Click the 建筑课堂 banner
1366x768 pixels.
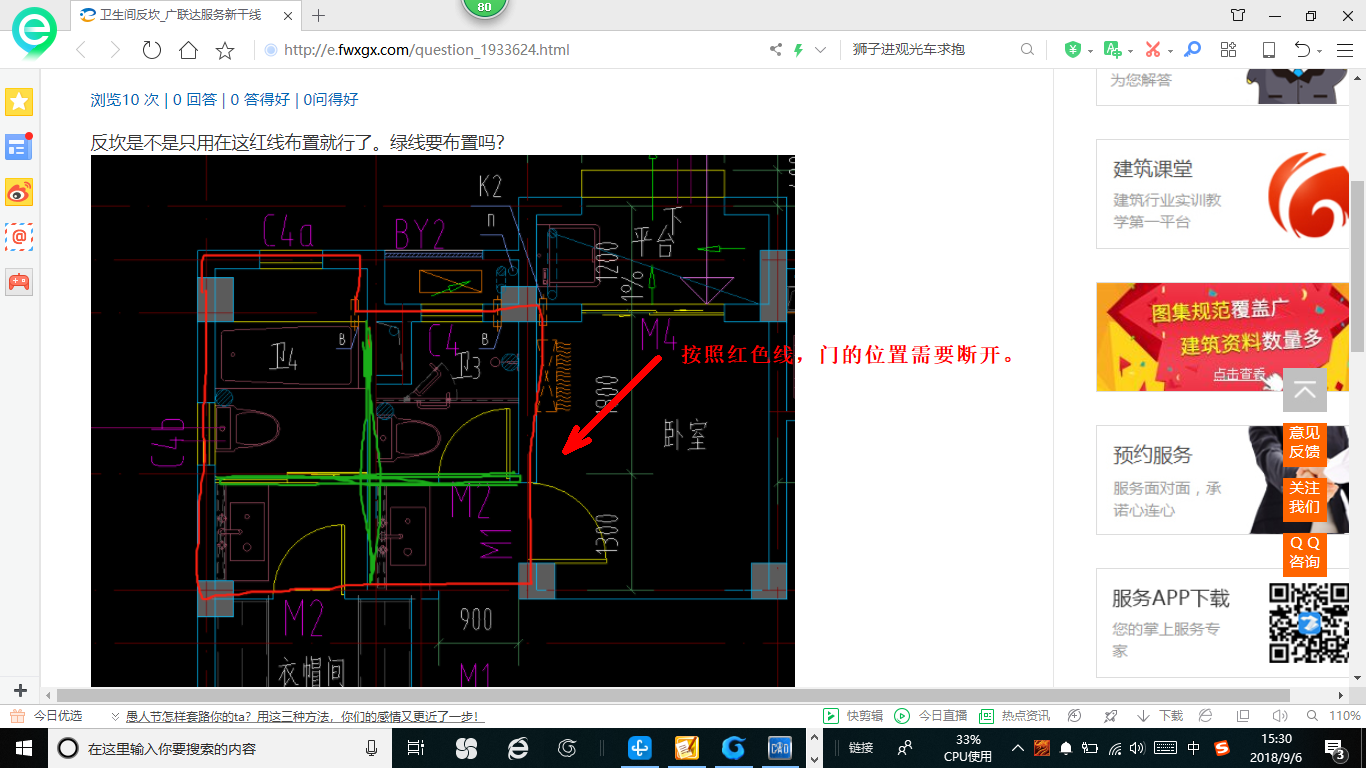(x=1223, y=194)
